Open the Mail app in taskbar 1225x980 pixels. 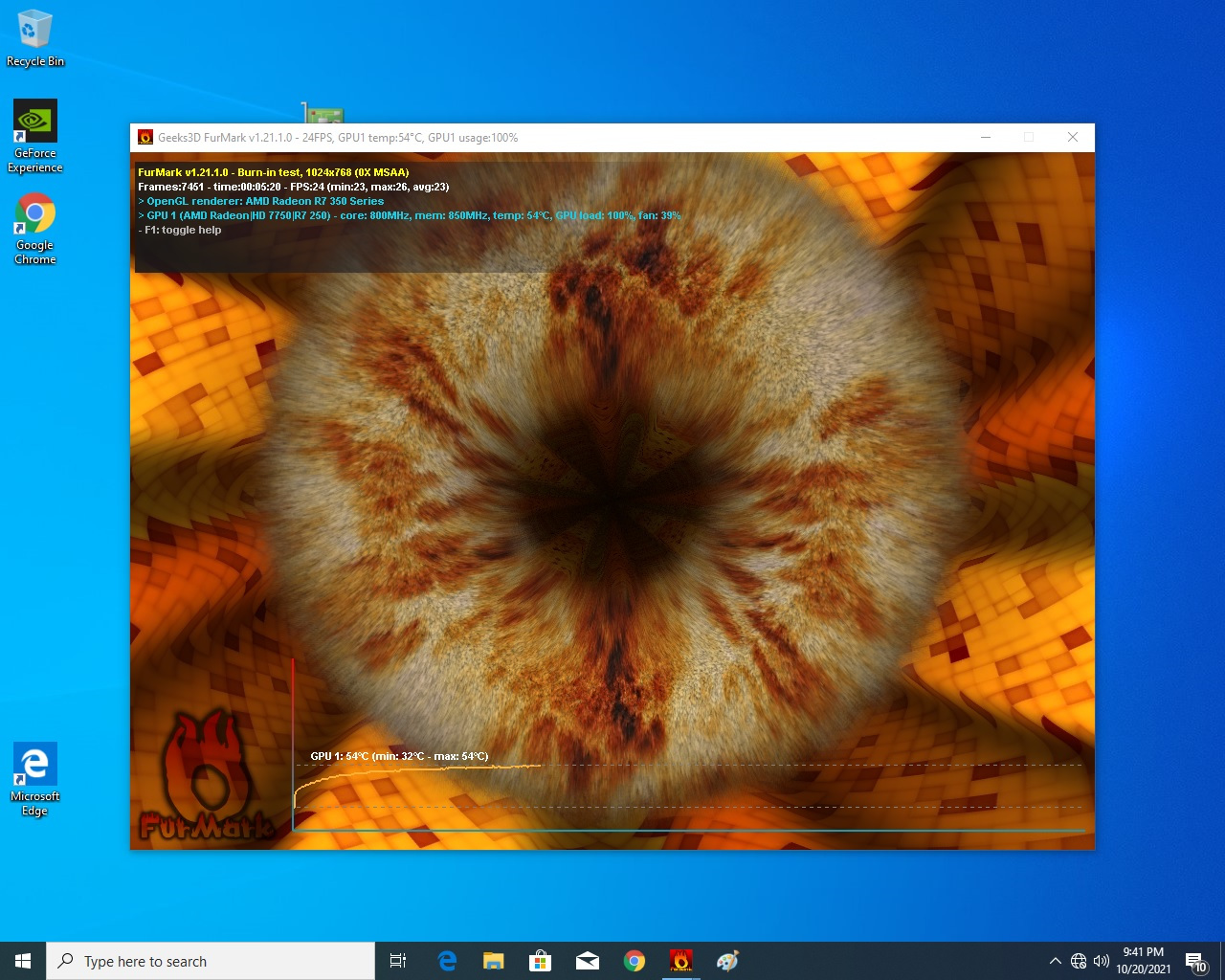(x=588, y=961)
